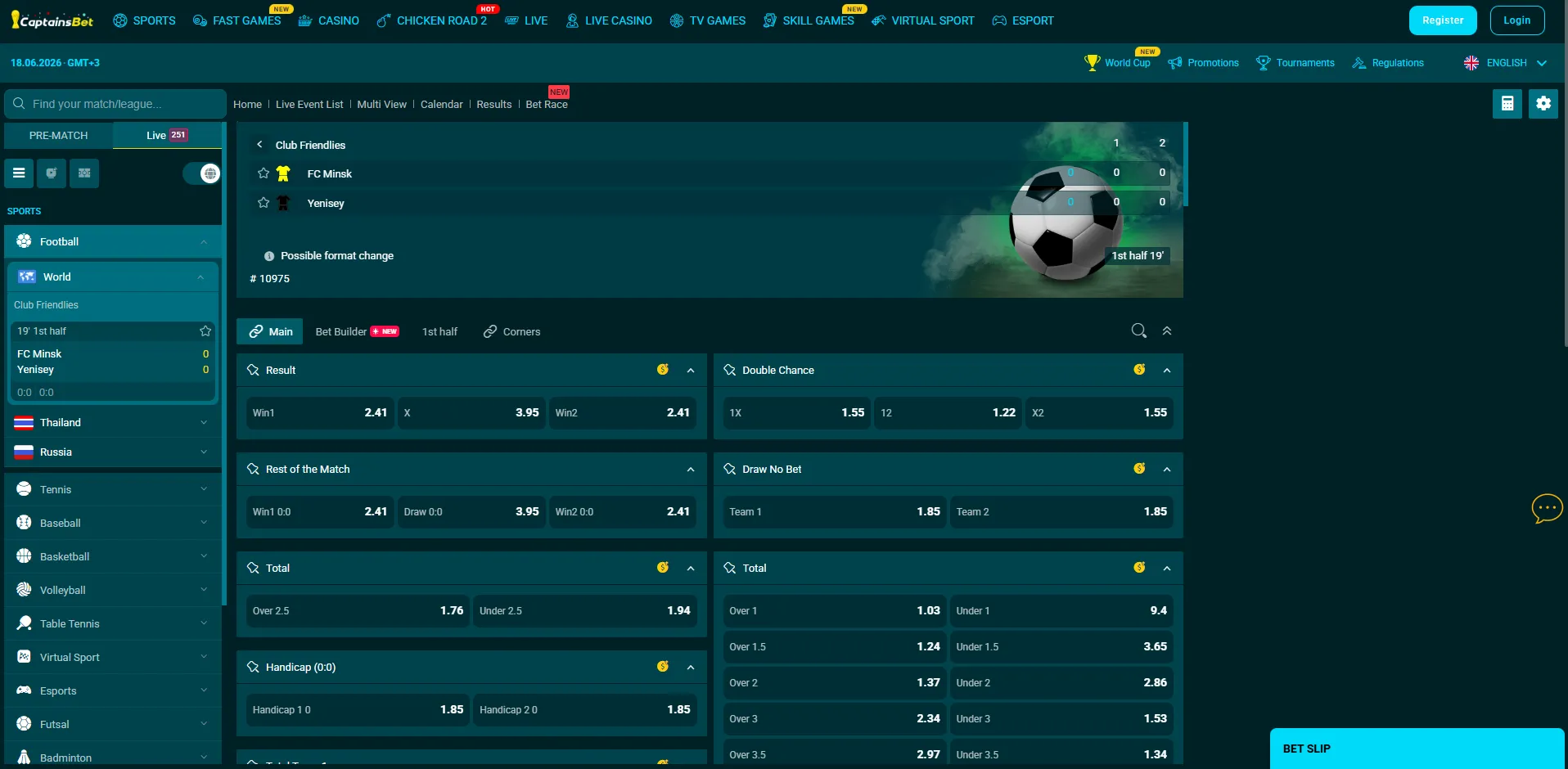
Task: Bet on Over 2.5 at 1.76
Action: pyautogui.click(x=358, y=611)
